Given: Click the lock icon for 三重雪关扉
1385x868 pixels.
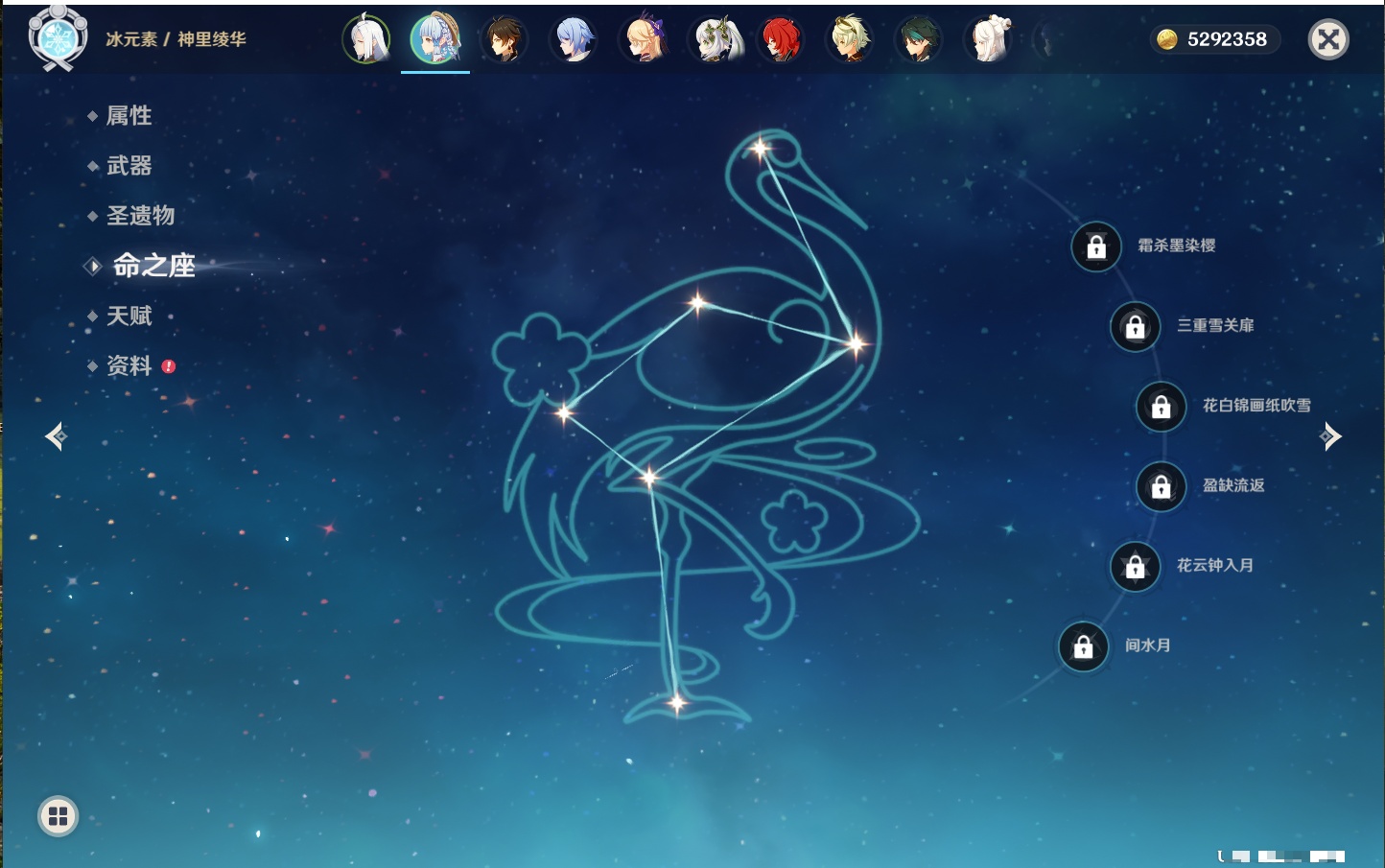Looking at the screenshot, I should point(1136,326).
